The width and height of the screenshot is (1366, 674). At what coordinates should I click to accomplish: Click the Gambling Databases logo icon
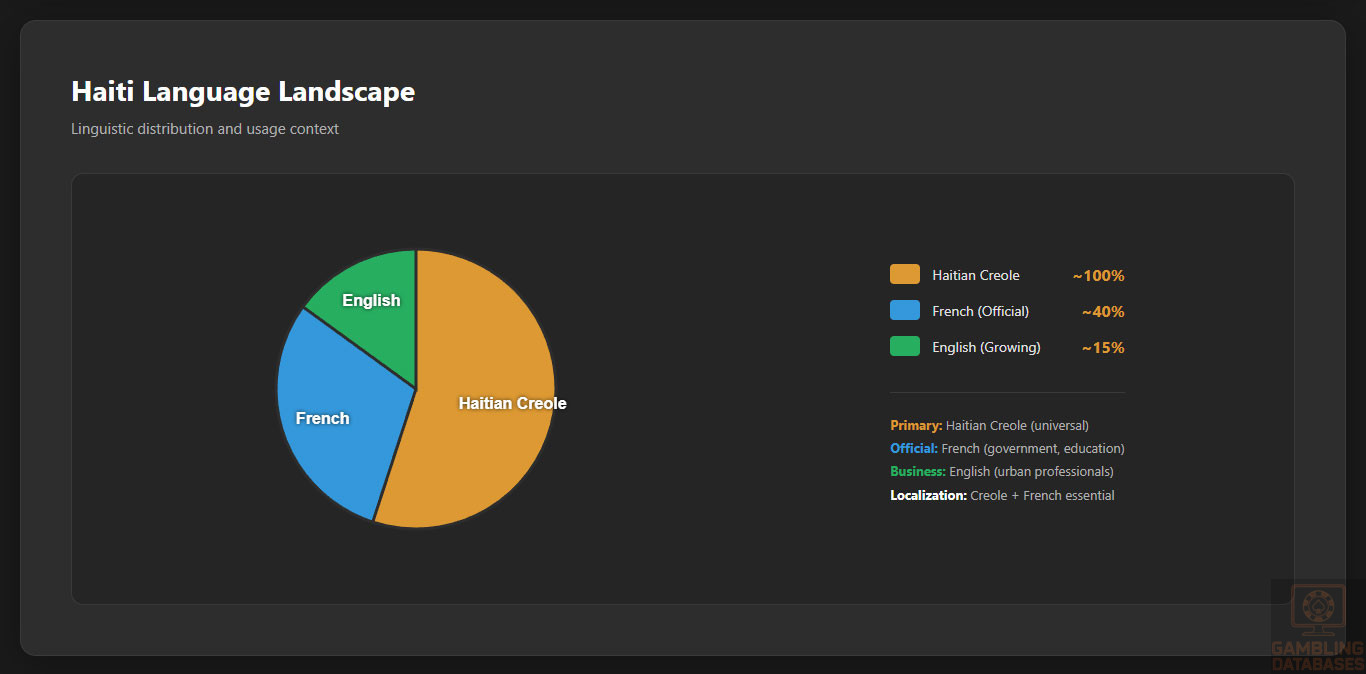(1317, 609)
